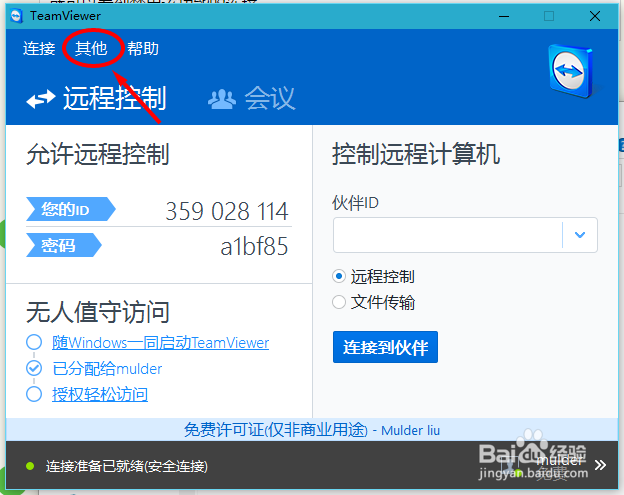Select the 文件传输 radio button

pyautogui.click(x=339, y=302)
